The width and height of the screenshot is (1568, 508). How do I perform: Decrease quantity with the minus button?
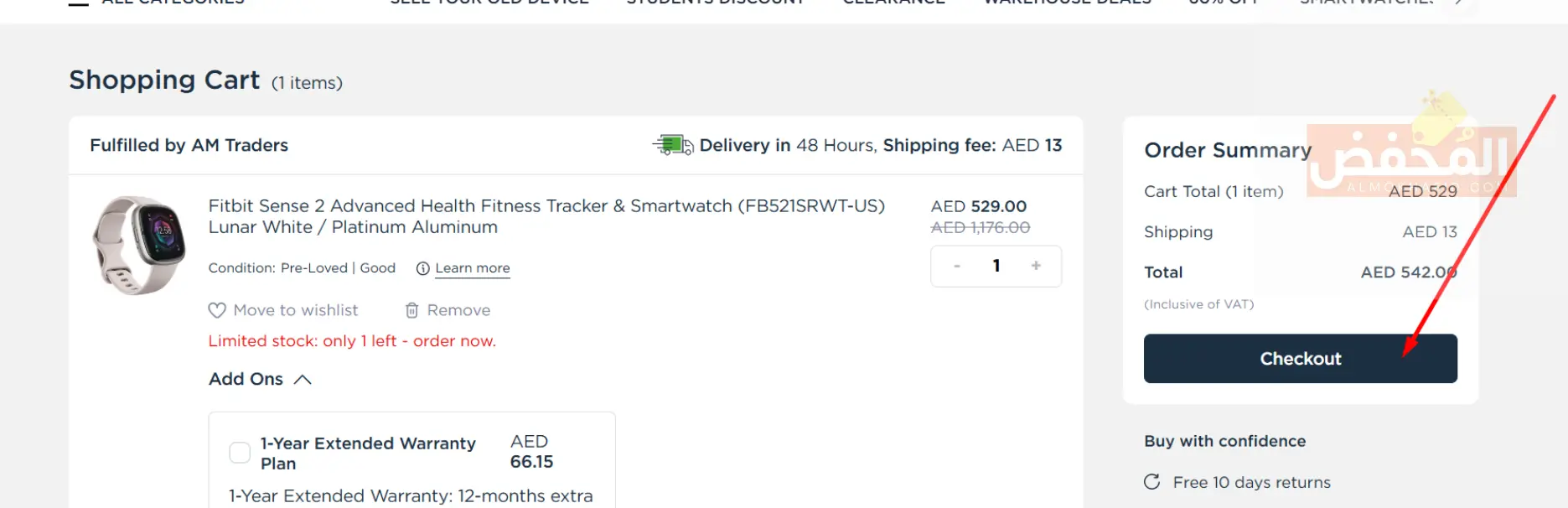tap(956, 267)
